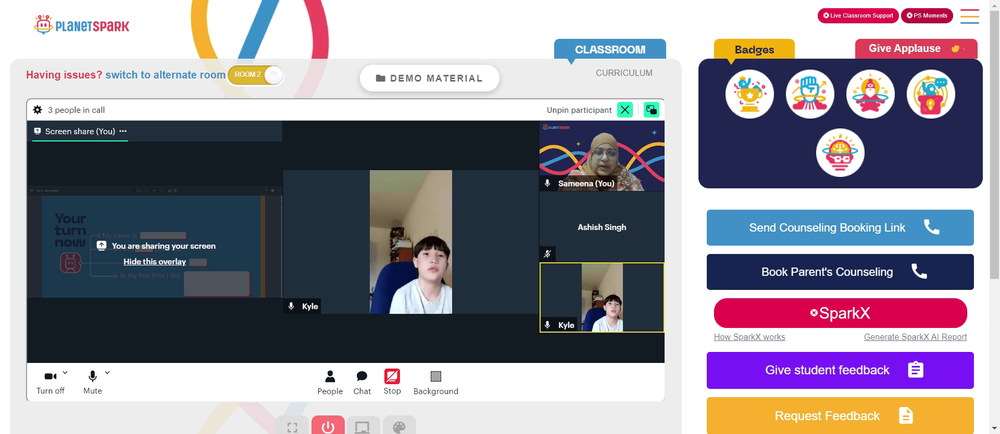Select Kyle's highlighted small video thumbnail
This screenshot has width=1000, height=434.
point(601,298)
